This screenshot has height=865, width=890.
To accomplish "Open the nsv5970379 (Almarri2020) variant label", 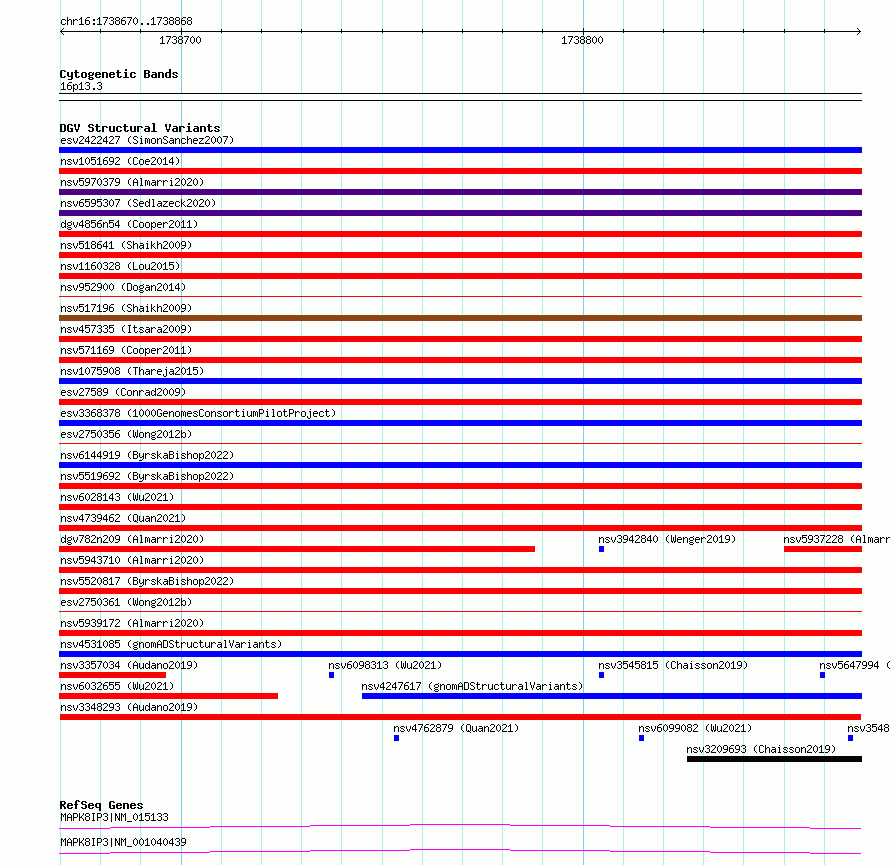I will pos(132,182).
